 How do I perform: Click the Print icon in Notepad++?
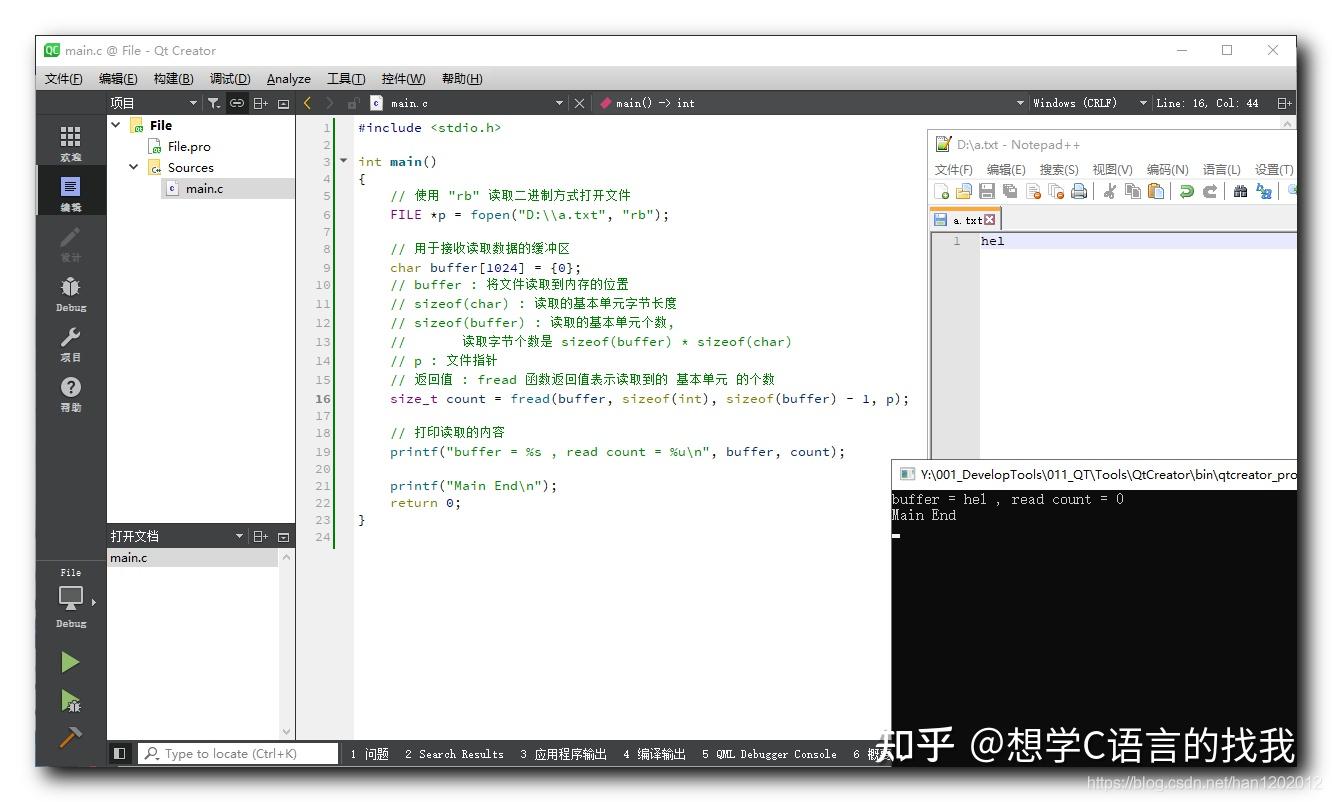(1078, 191)
